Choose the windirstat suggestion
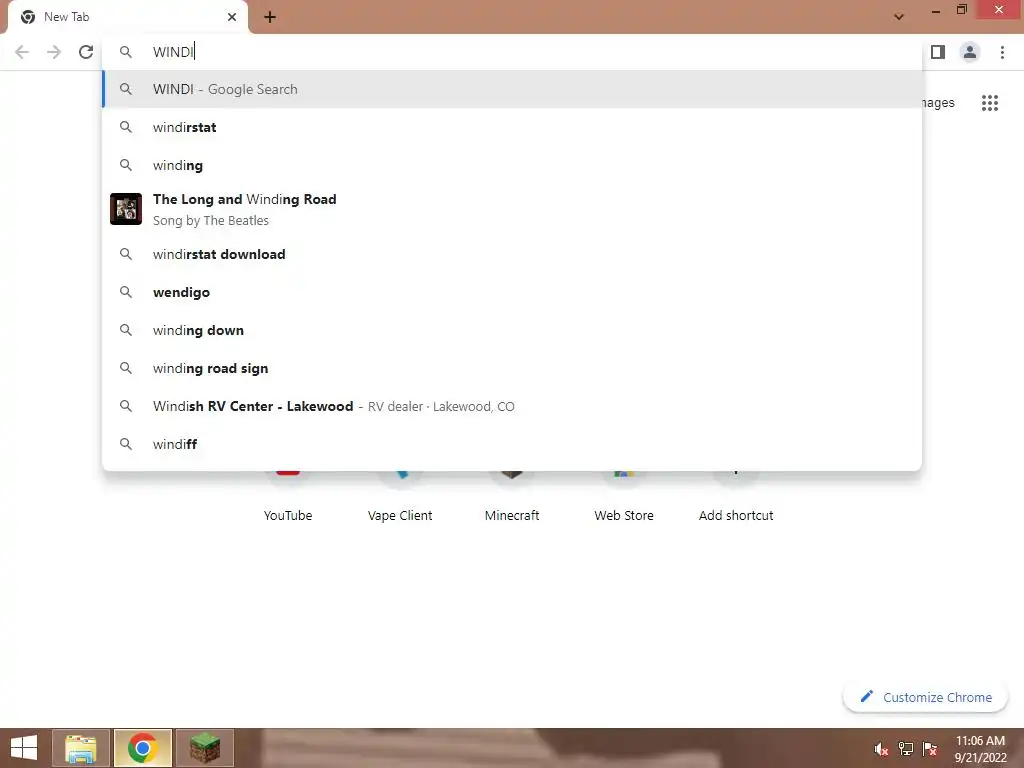 512,127
